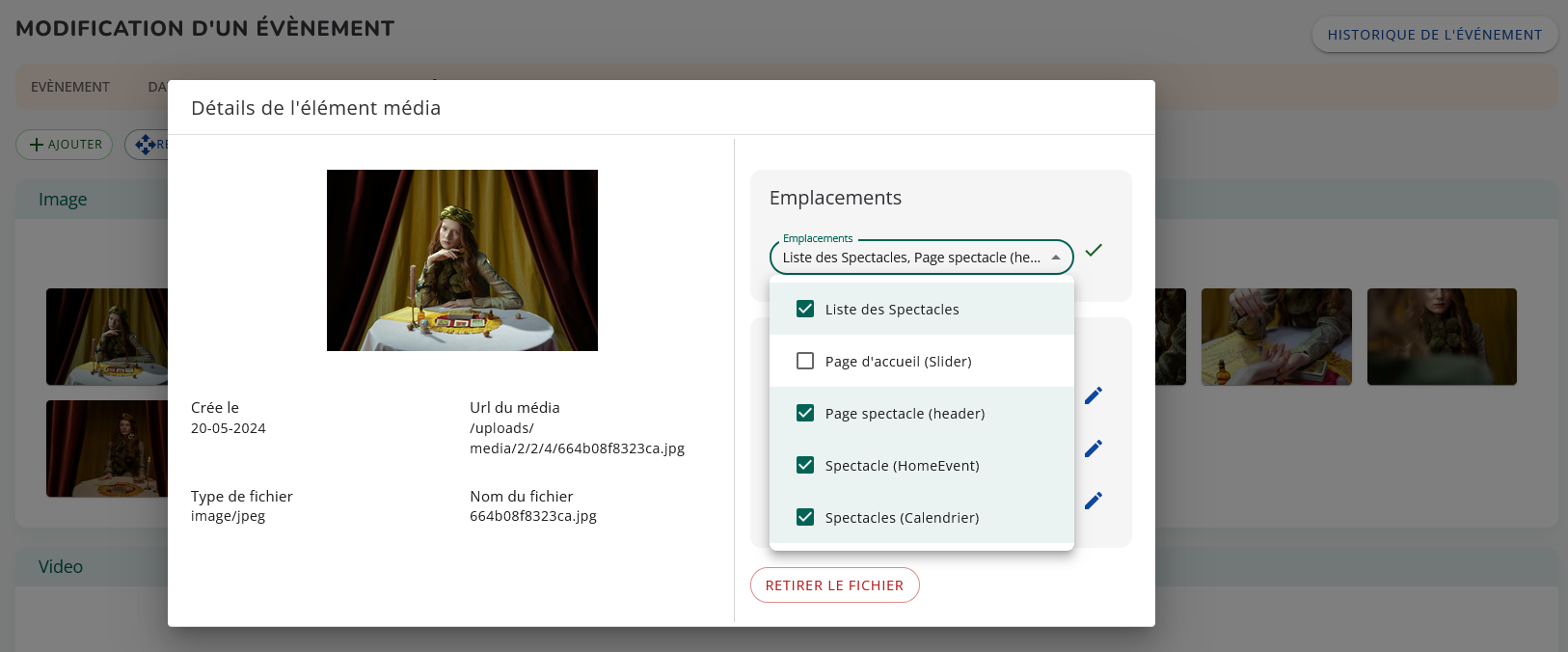Uncheck the Liste des Spectacles option
Viewport: 1568px width, 652px height.
click(x=805, y=310)
